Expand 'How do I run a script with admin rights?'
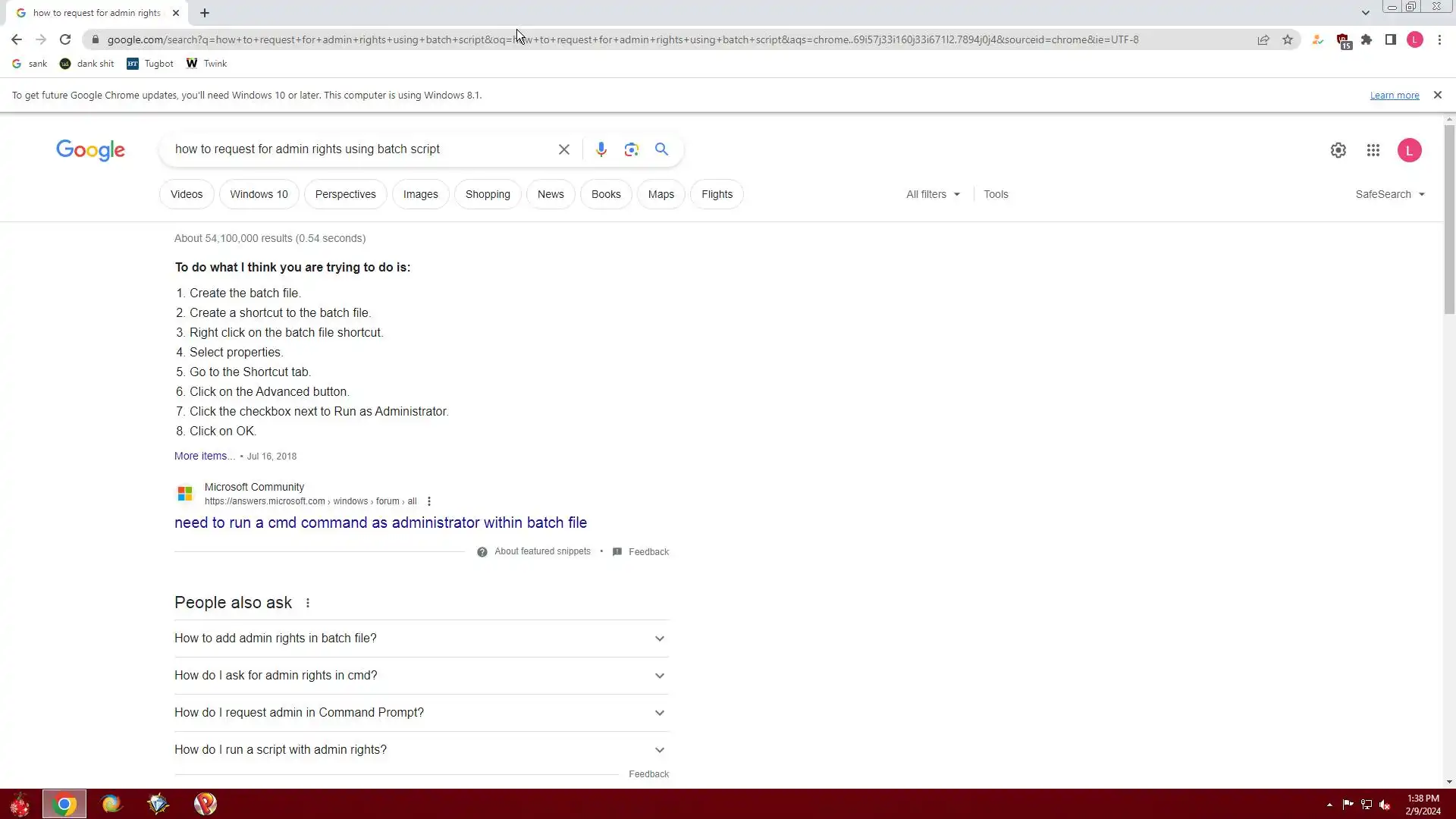 [421, 750]
